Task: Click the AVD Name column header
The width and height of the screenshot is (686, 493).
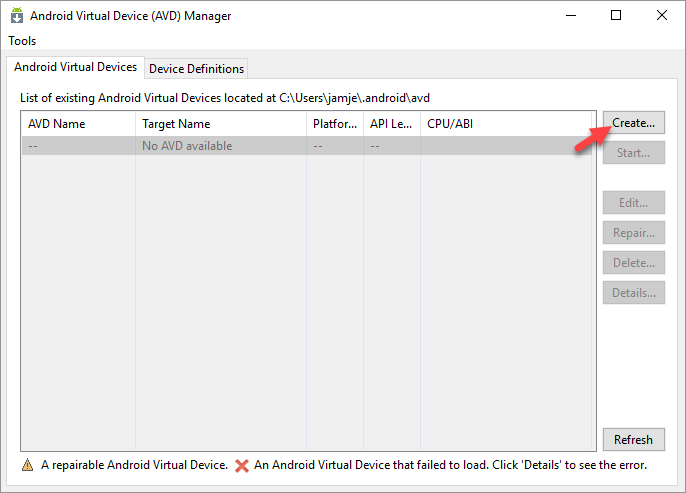Action: [78, 124]
